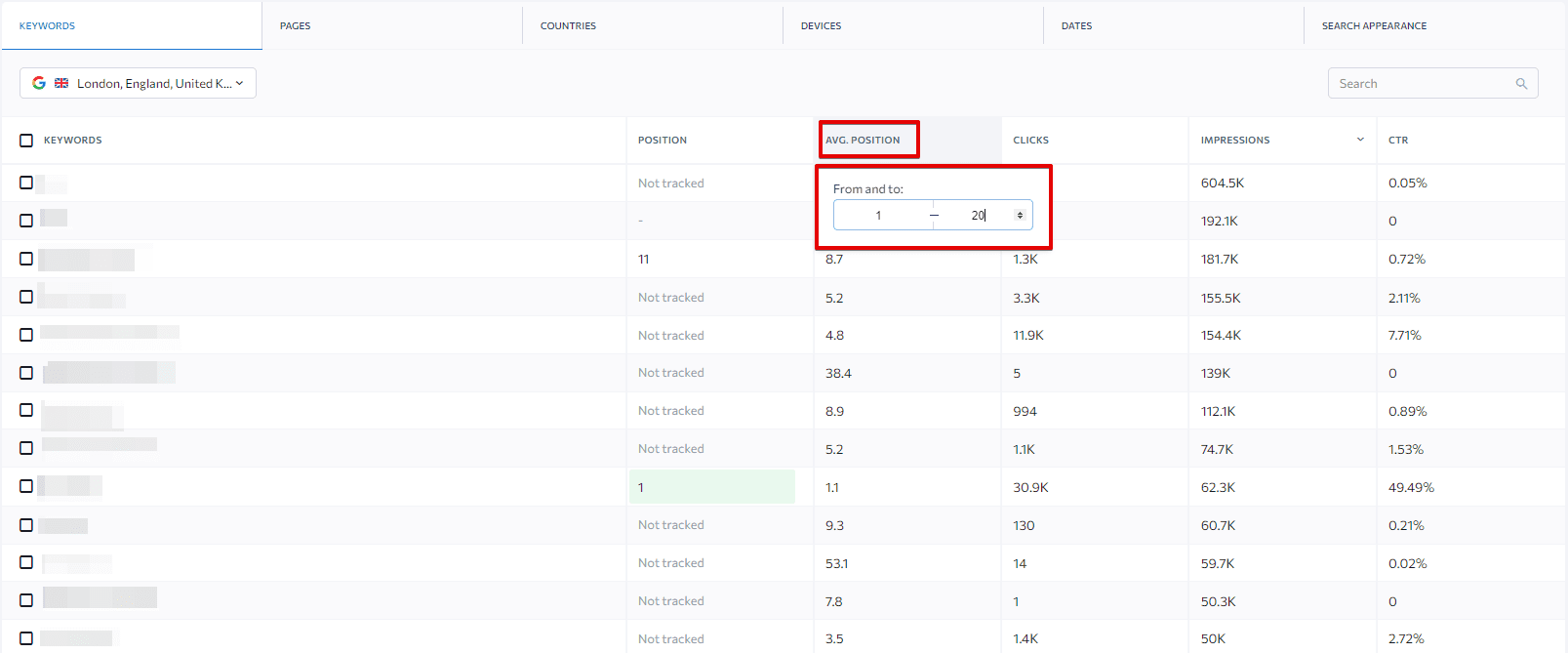Image resolution: width=1568 pixels, height=653 pixels.
Task: Open the Devices tab
Action: [913, 25]
